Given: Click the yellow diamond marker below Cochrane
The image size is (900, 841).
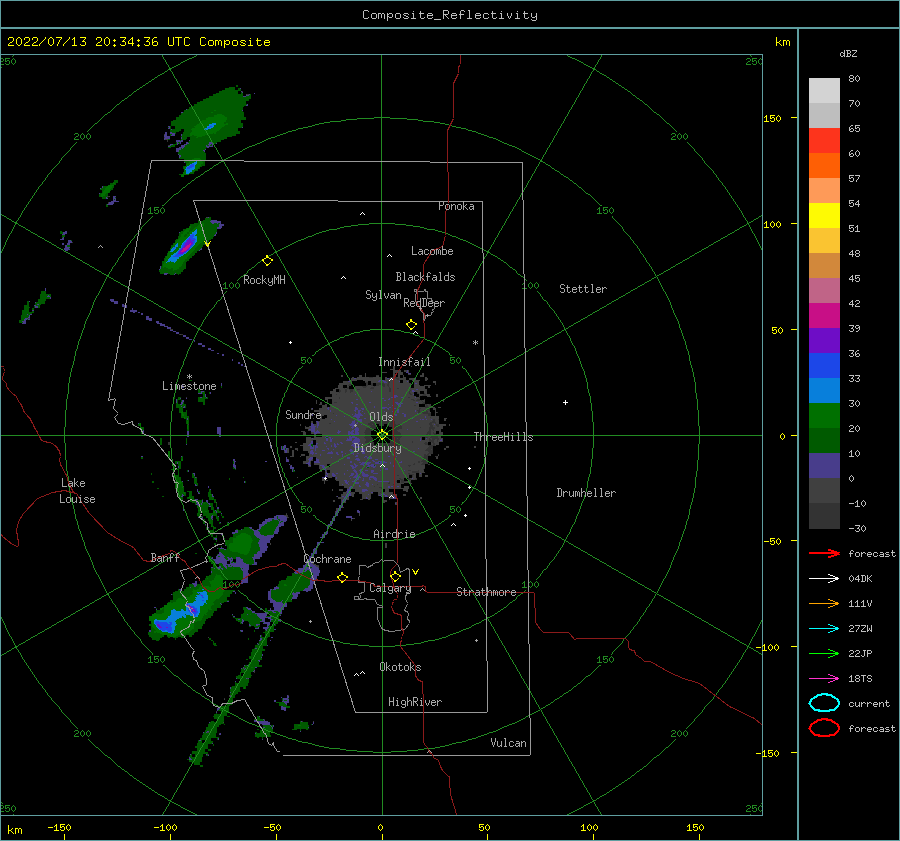Looking at the screenshot, I should point(343,578).
